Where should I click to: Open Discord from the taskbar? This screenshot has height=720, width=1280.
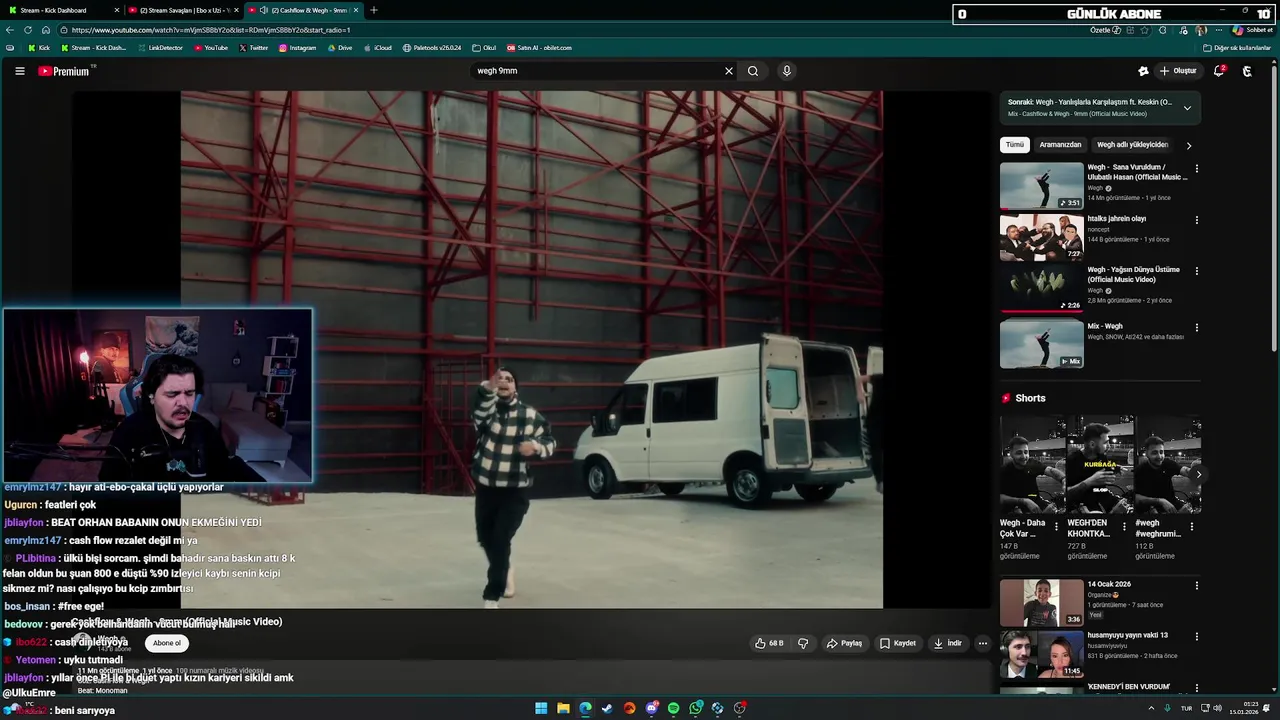tap(651, 708)
